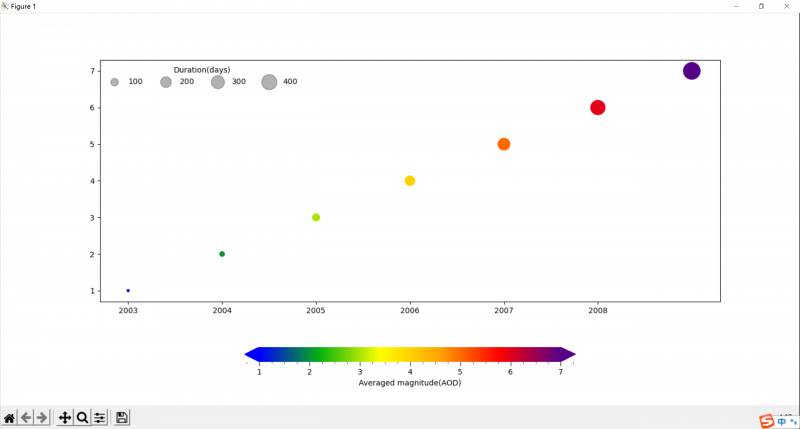Save the figure using the floppy disk icon
The image size is (800, 429).
[x=121, y=418]
